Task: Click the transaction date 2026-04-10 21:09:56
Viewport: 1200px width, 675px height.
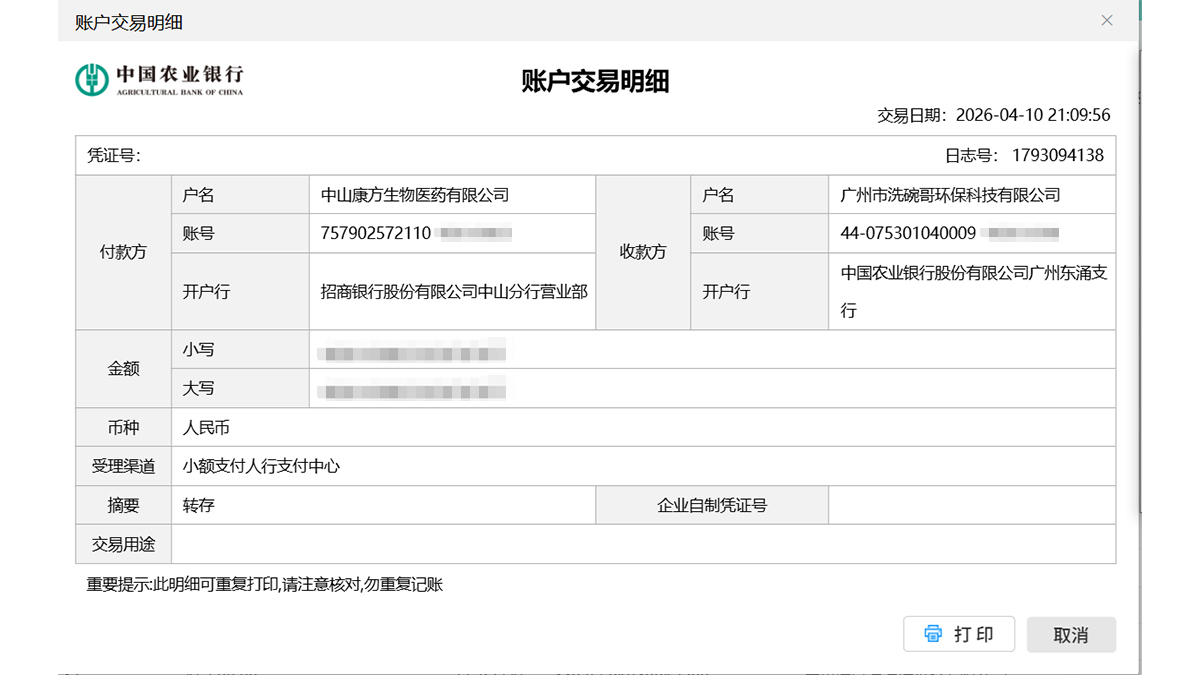Action: 1032,115
